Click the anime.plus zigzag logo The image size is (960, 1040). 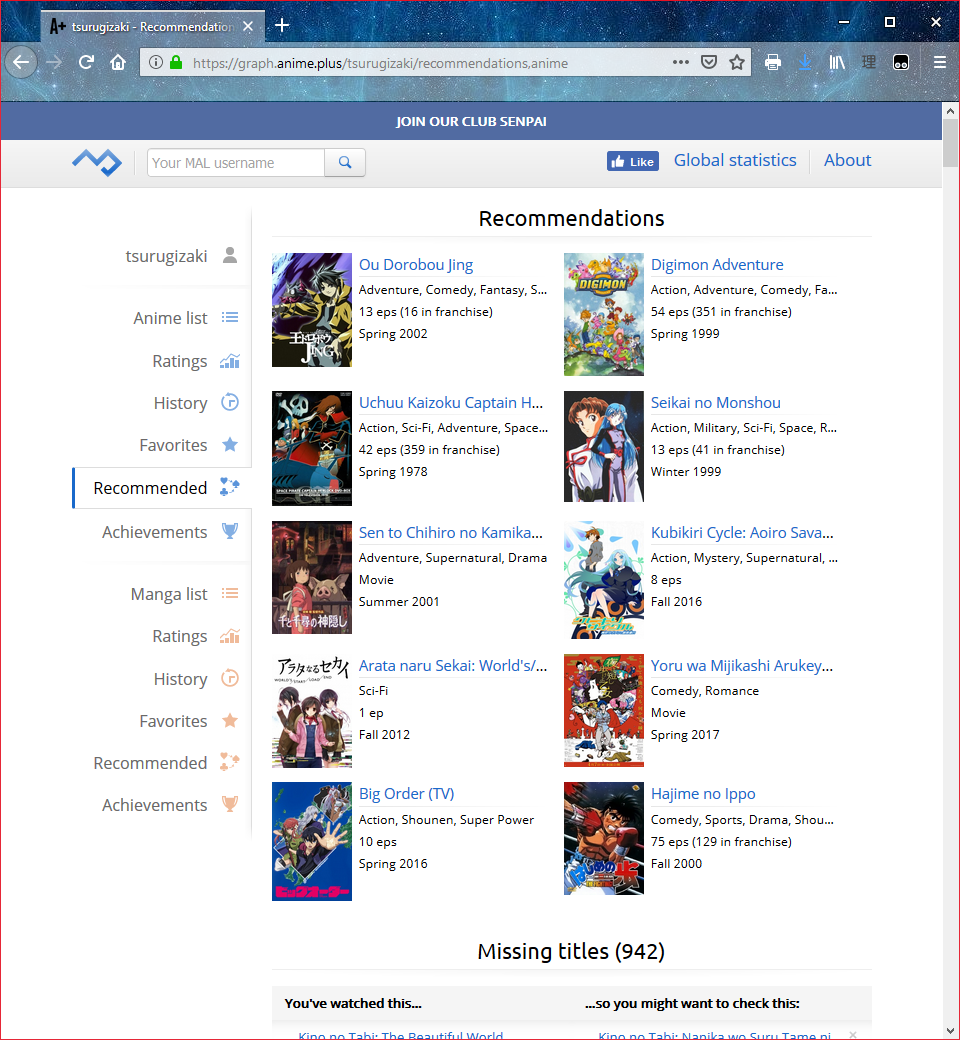pos(97,162)
